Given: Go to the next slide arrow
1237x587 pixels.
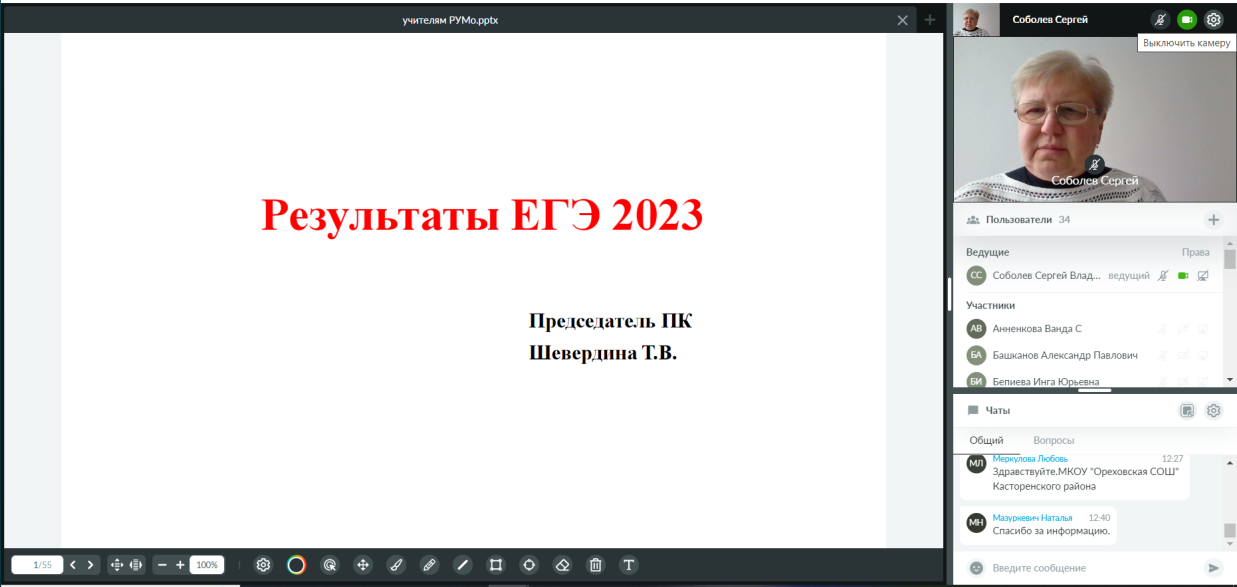Looking at the screenshot, I should point(90,565).
